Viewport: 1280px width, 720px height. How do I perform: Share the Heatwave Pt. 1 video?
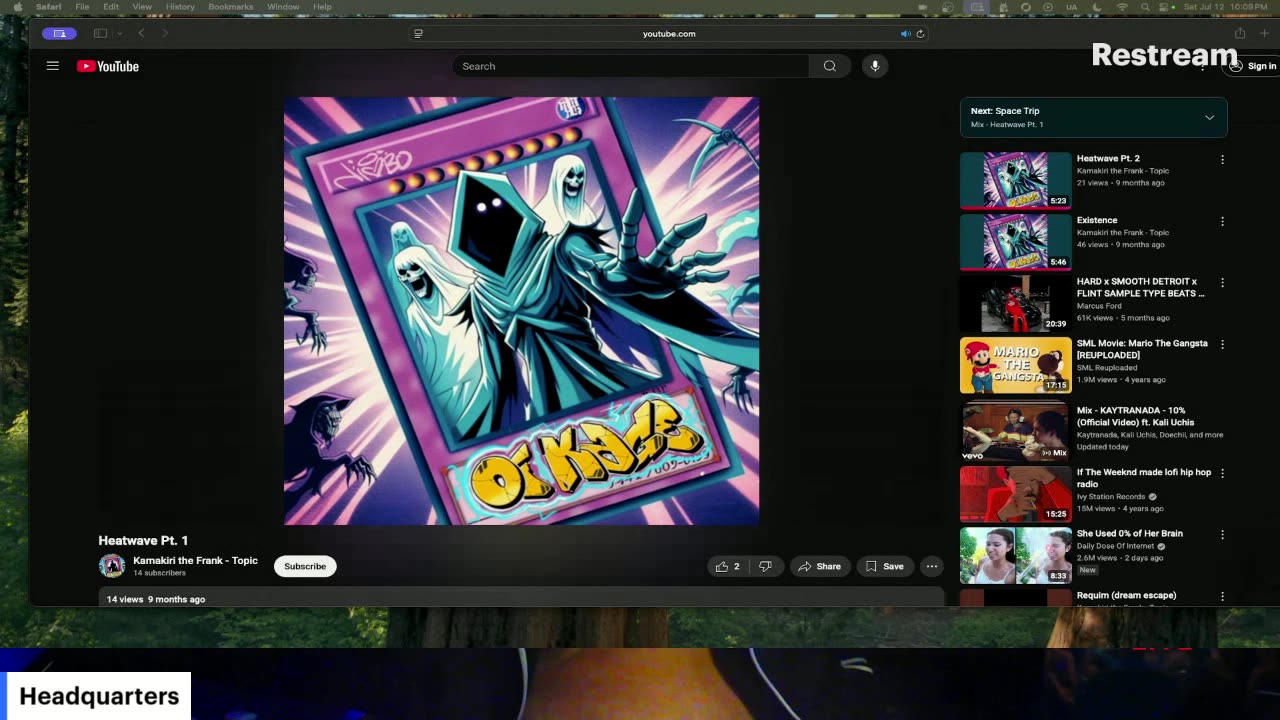pyautogui.click(x=819, y=566)
